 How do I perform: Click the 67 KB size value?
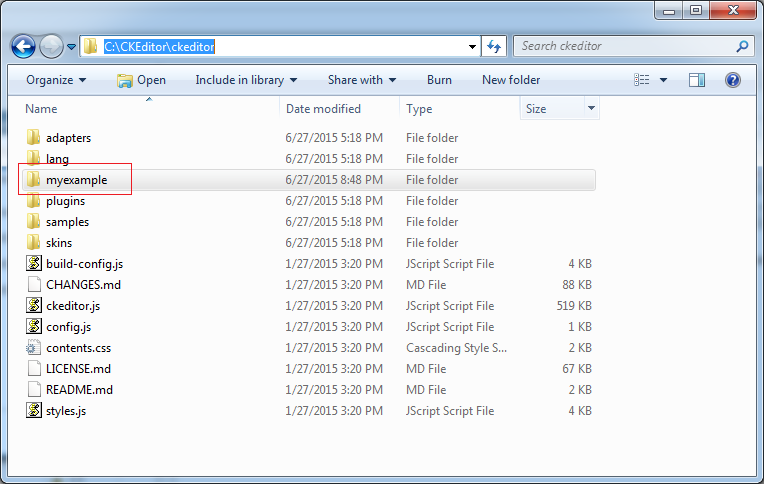coord(577,369)
